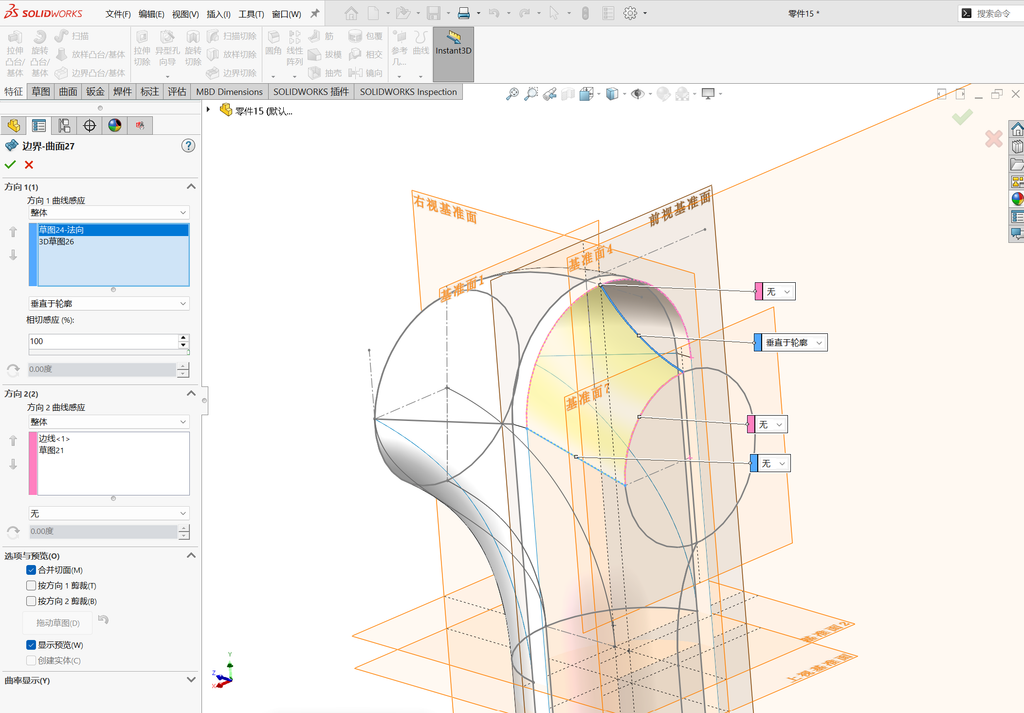The image size is (1024, 713).
Task: Click the Zoom to Fit magnifier icon
Action: 513,94
